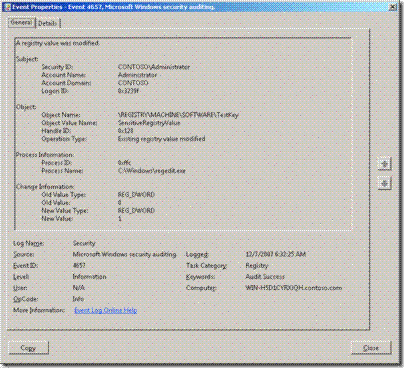Screen dimensions: 404x368
Task: Click the User value N/A
Action: [79, 288]
